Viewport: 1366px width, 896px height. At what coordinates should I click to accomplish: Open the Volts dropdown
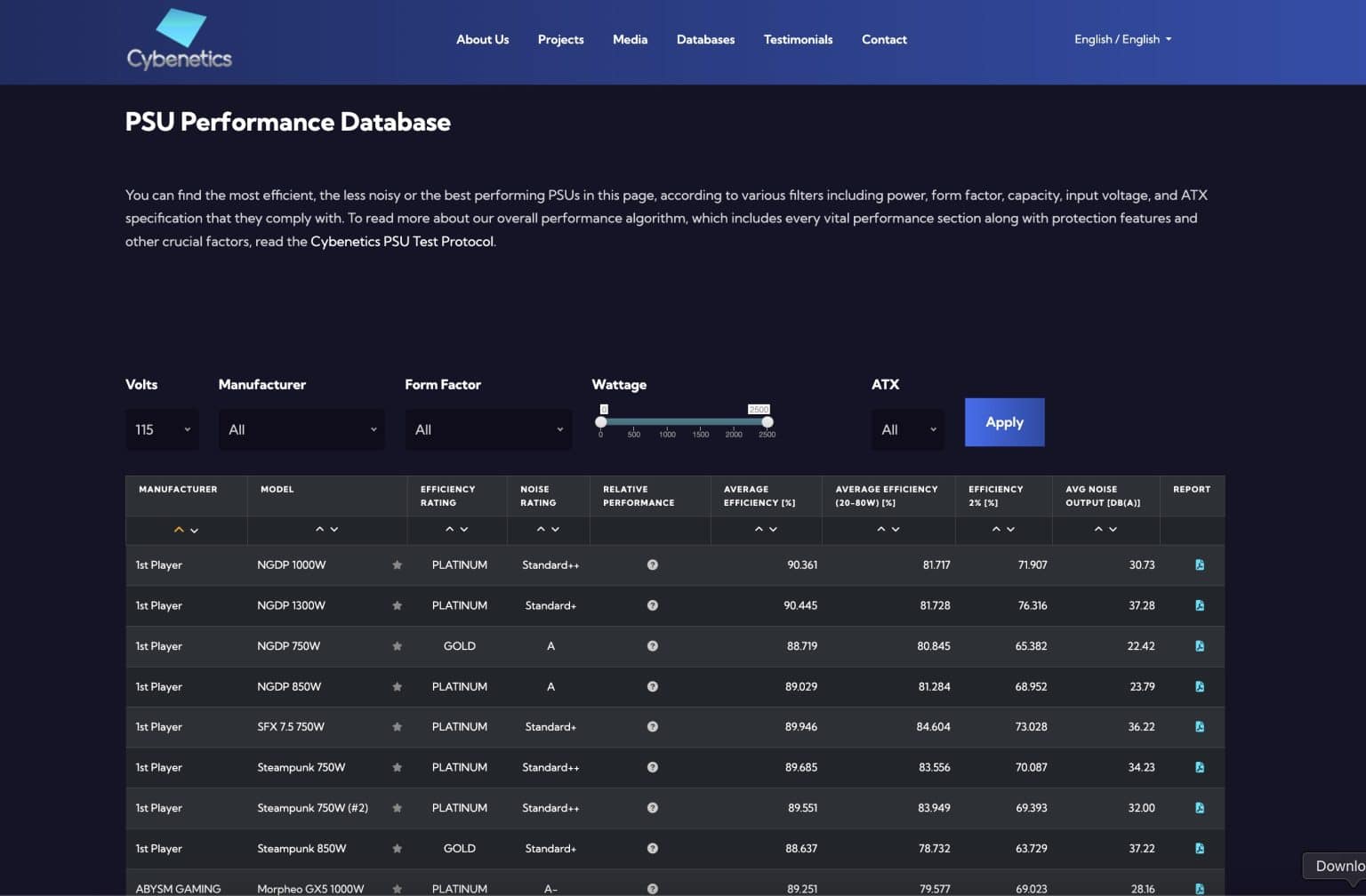click(162, 429)
